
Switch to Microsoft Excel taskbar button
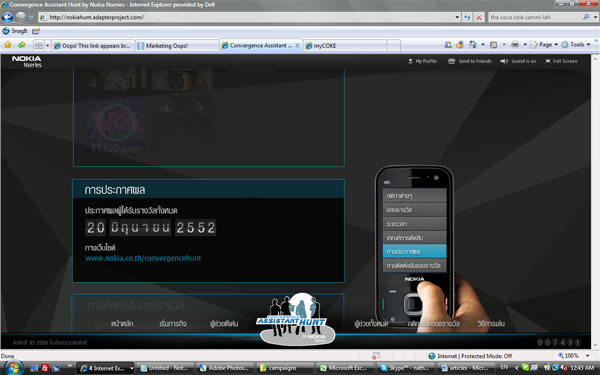point(345,368)
